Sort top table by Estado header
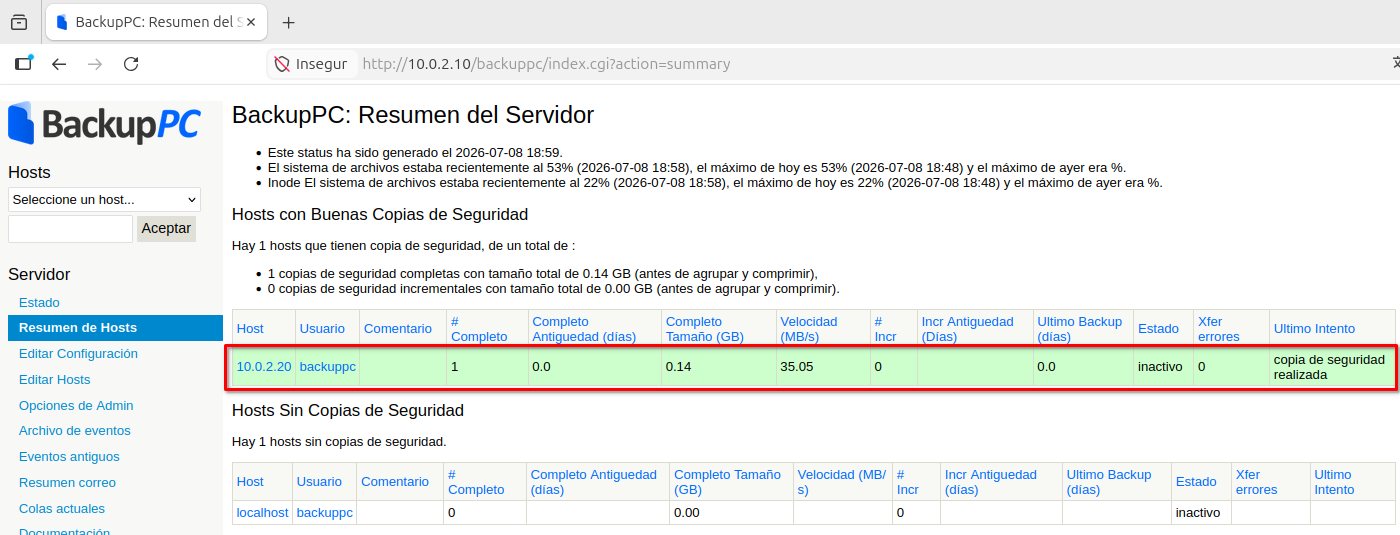The height and width of the screenshot is (535, 1400). (1158, 329)
